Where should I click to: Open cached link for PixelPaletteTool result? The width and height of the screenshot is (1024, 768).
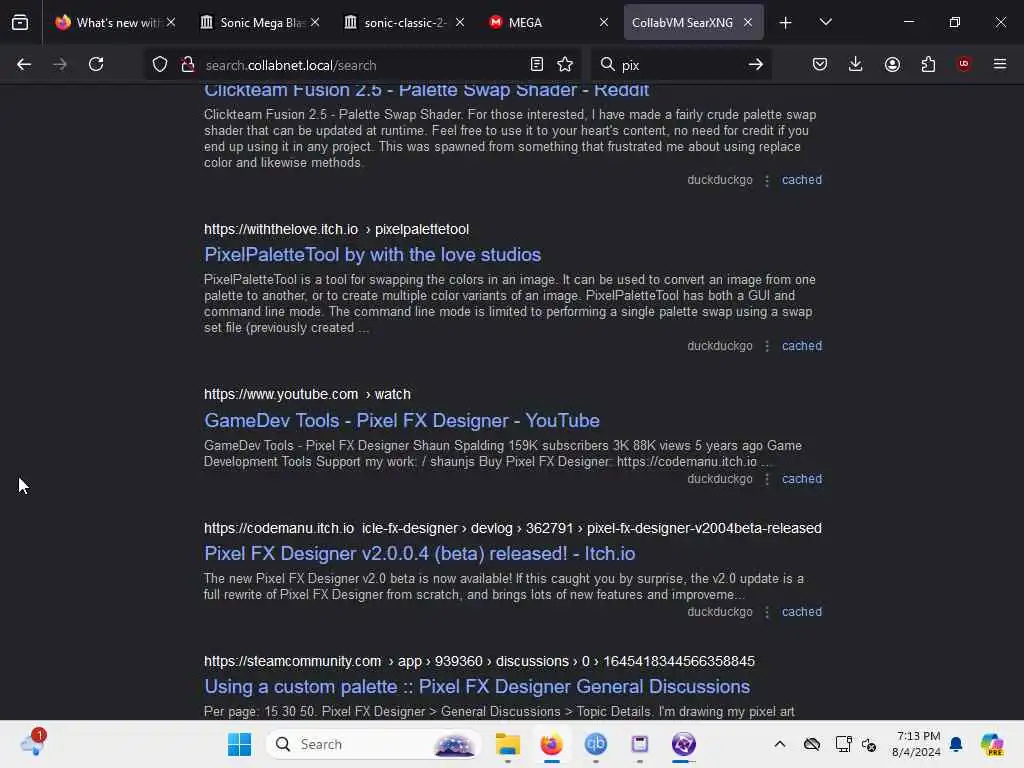[802, 345]
